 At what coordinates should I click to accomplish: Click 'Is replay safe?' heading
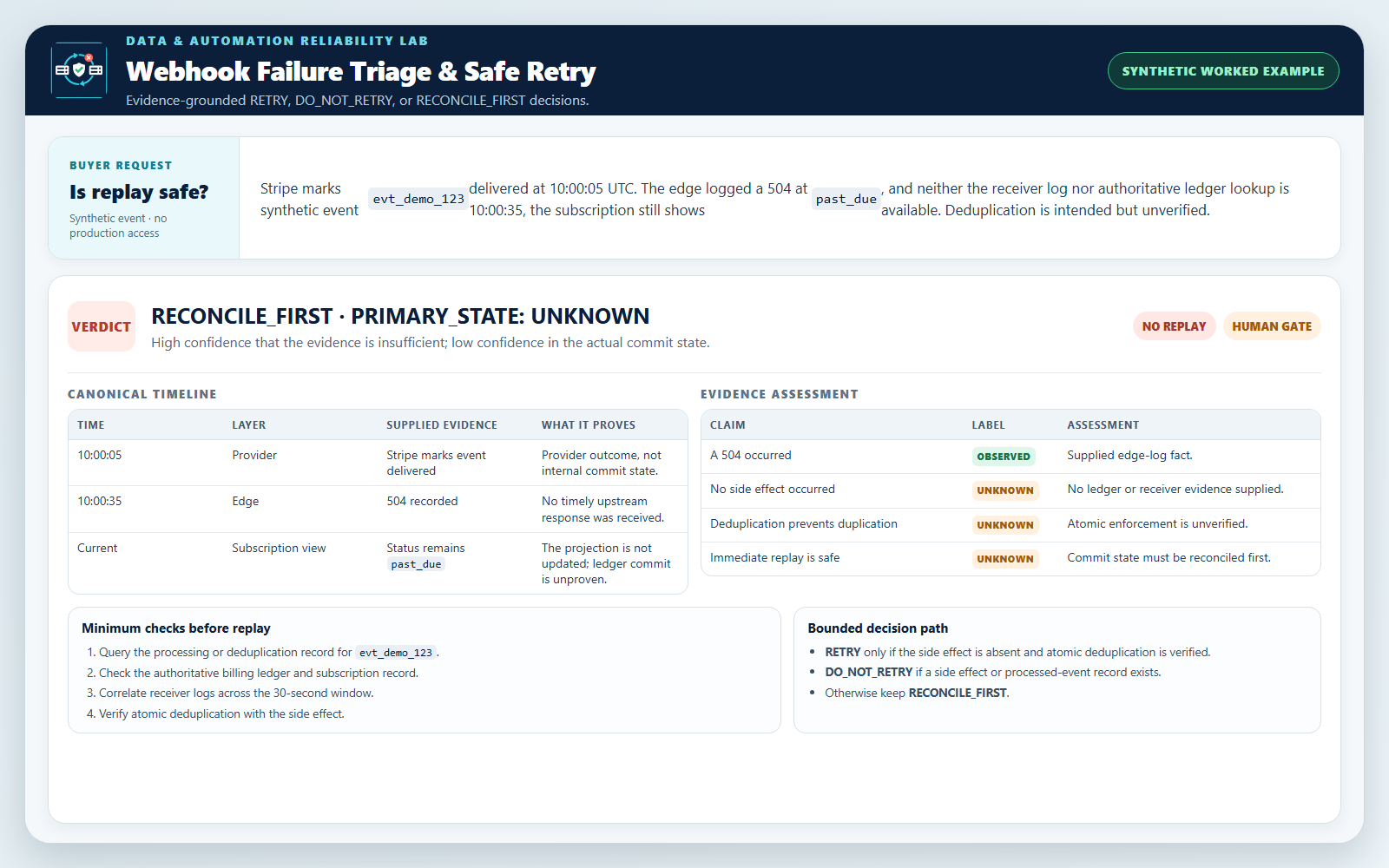point(139,192)
